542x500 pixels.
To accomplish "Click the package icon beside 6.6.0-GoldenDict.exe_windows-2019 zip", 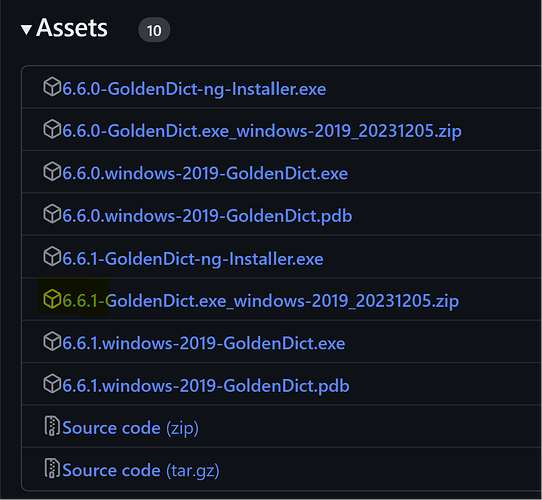I will [52, 129].
